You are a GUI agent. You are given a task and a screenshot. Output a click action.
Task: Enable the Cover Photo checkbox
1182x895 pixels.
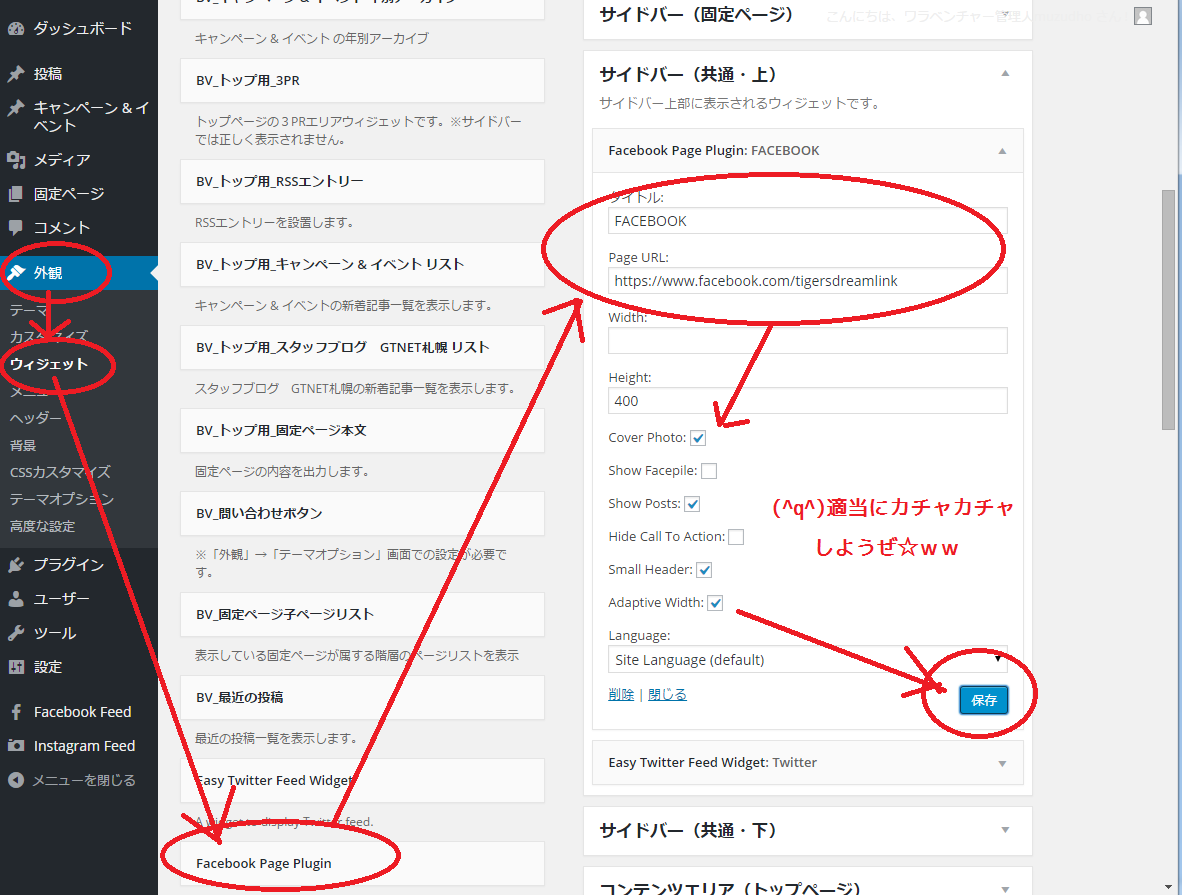(698, 438)
